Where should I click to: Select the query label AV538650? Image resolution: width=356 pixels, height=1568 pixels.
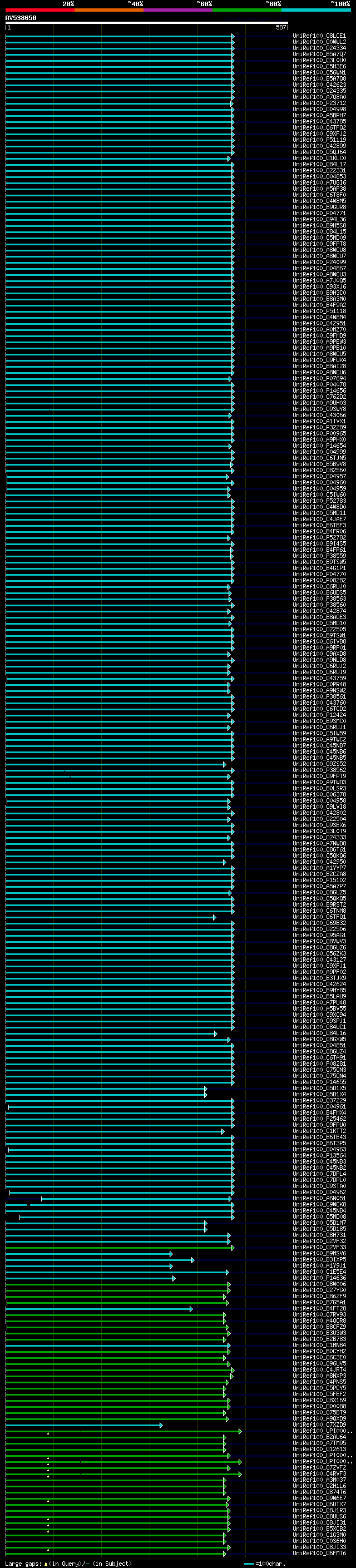[x=21, y=18]
